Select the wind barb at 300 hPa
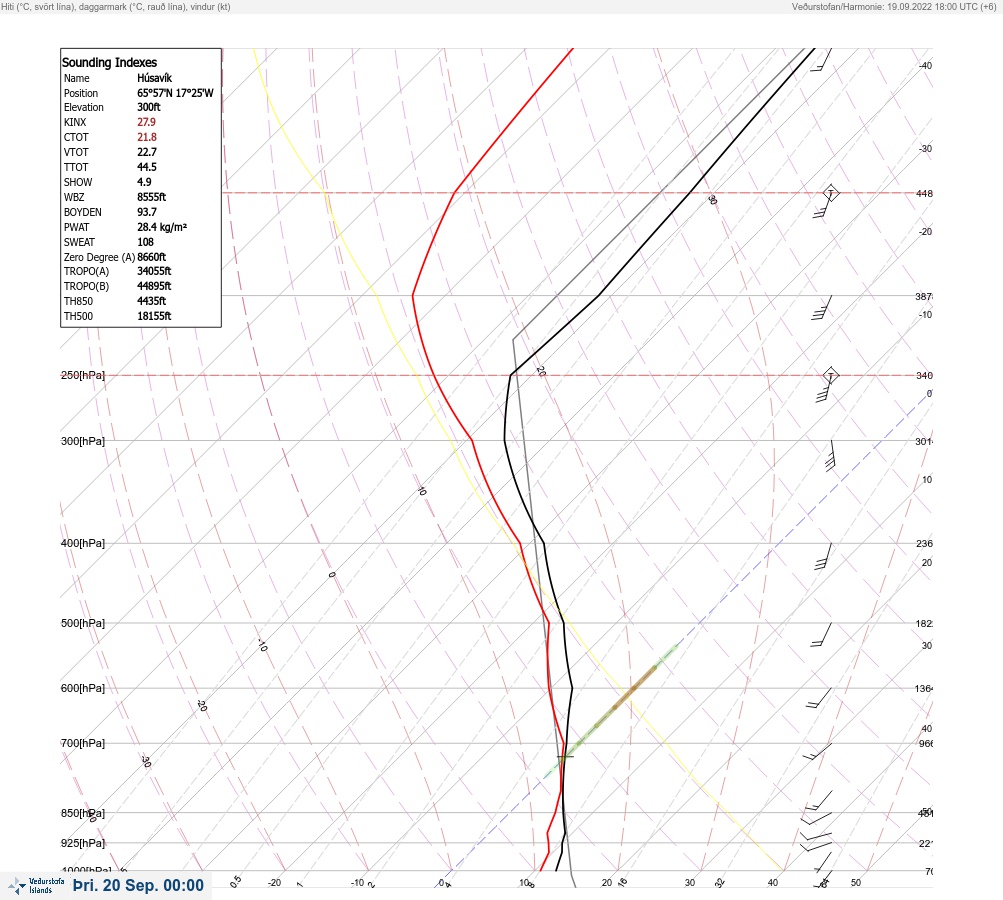1003x900 pixels. pos(831,455)
